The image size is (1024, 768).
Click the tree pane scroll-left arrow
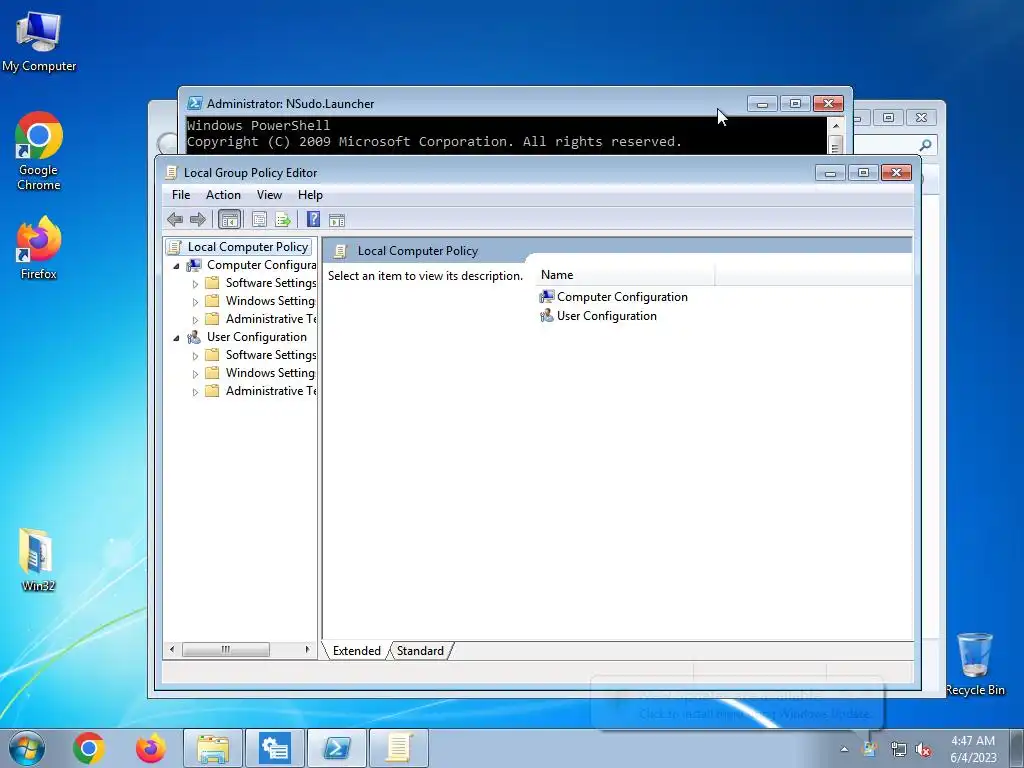click(172, 649)
